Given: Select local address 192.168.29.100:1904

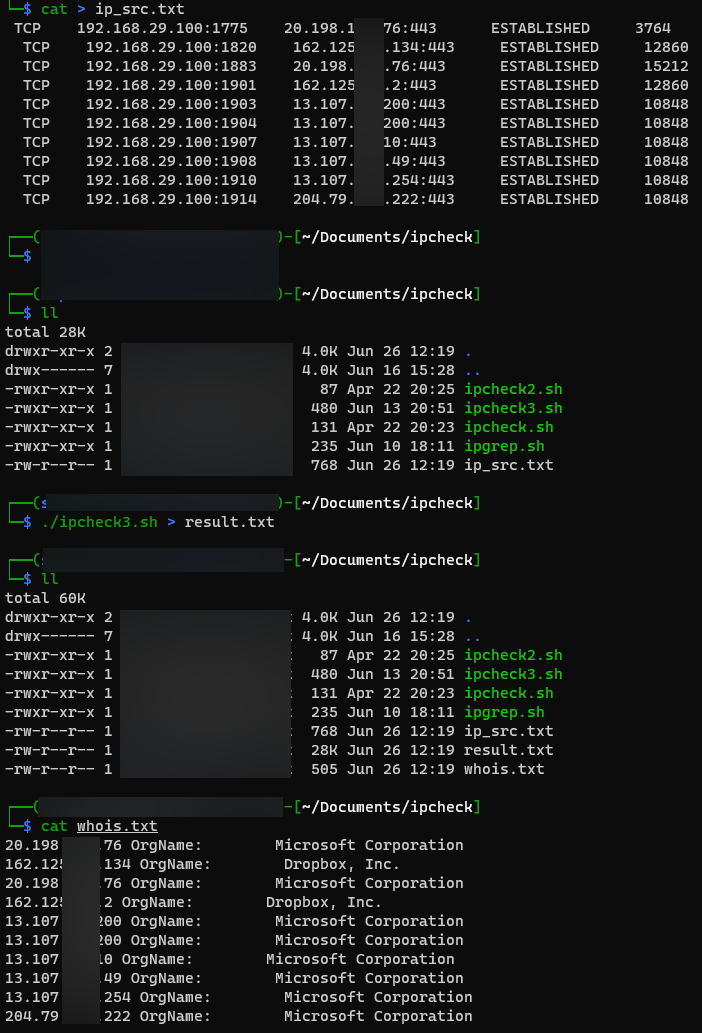Looking at the screenshot, I should pos(171,124).
